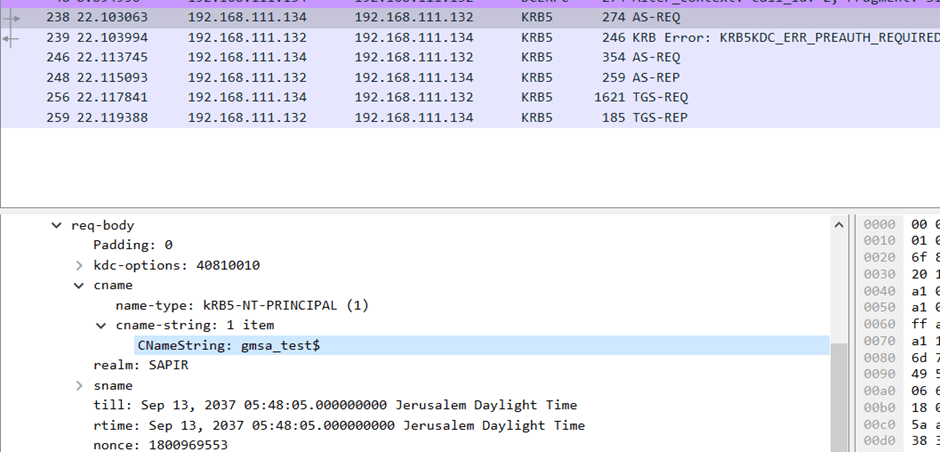Viewport: 940px width, 452px height.
Task: Collapse the cname tree node
Action: 79,285
